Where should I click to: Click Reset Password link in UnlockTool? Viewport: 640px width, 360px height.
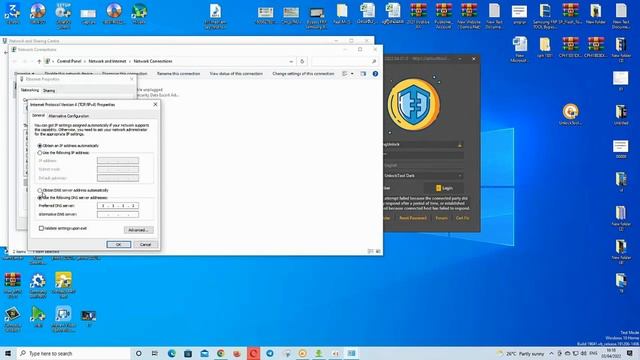tap(413, 218)
